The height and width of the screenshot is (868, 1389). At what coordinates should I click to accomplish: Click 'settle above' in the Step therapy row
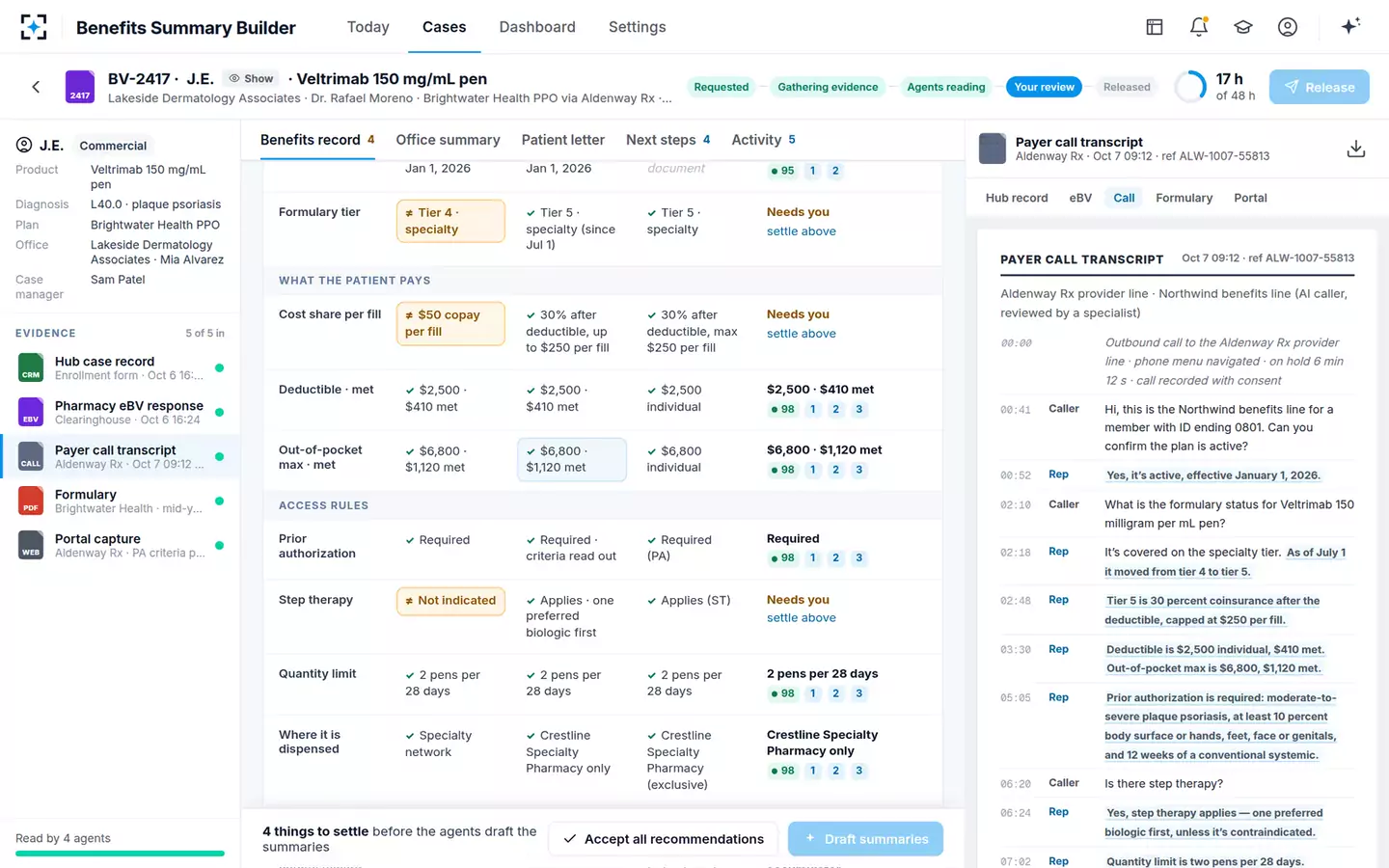[802, 618]
